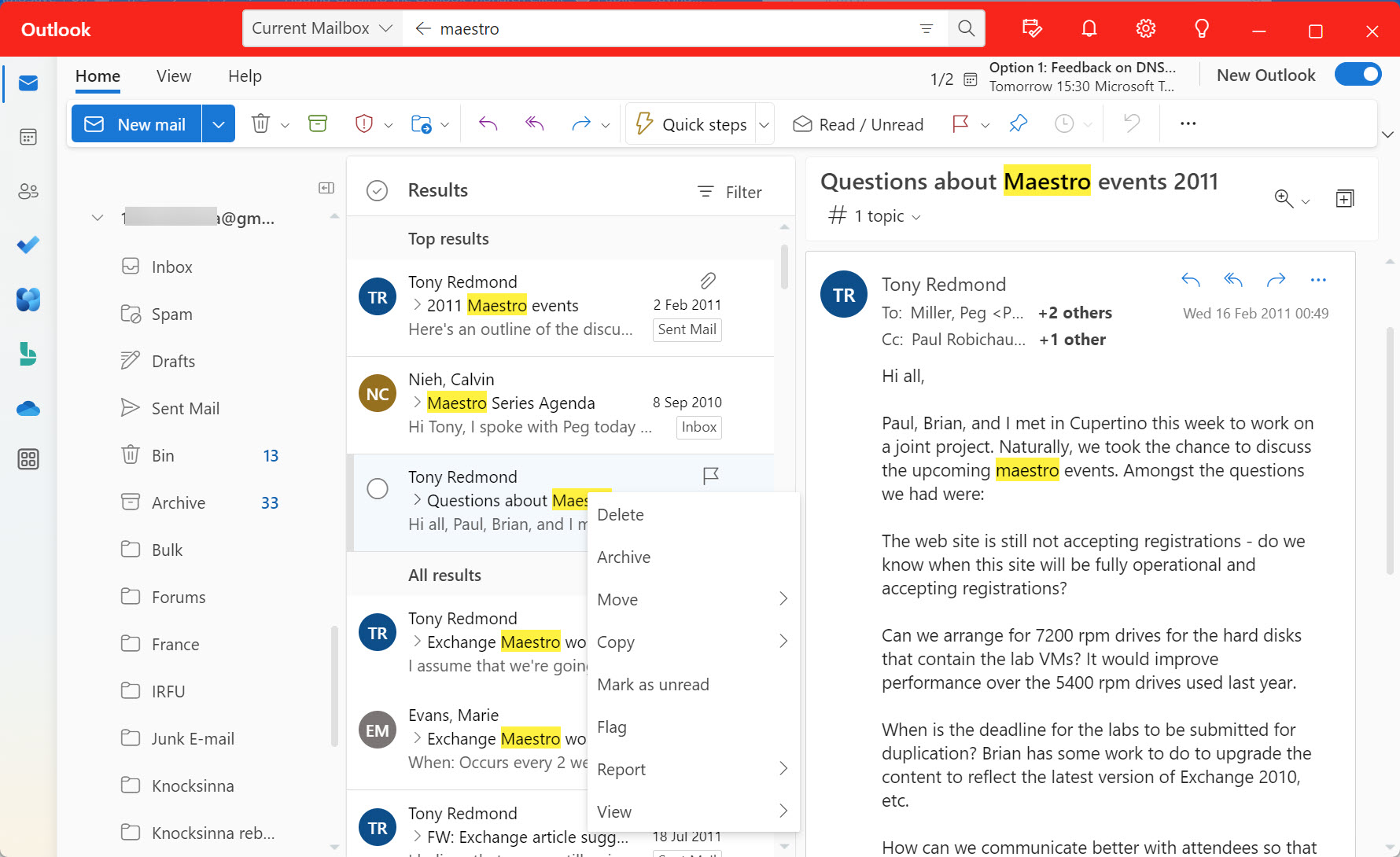Open the Current Mailbox scope dropdown
Viewport: 1400px width, 857px height.
point(322,29)
